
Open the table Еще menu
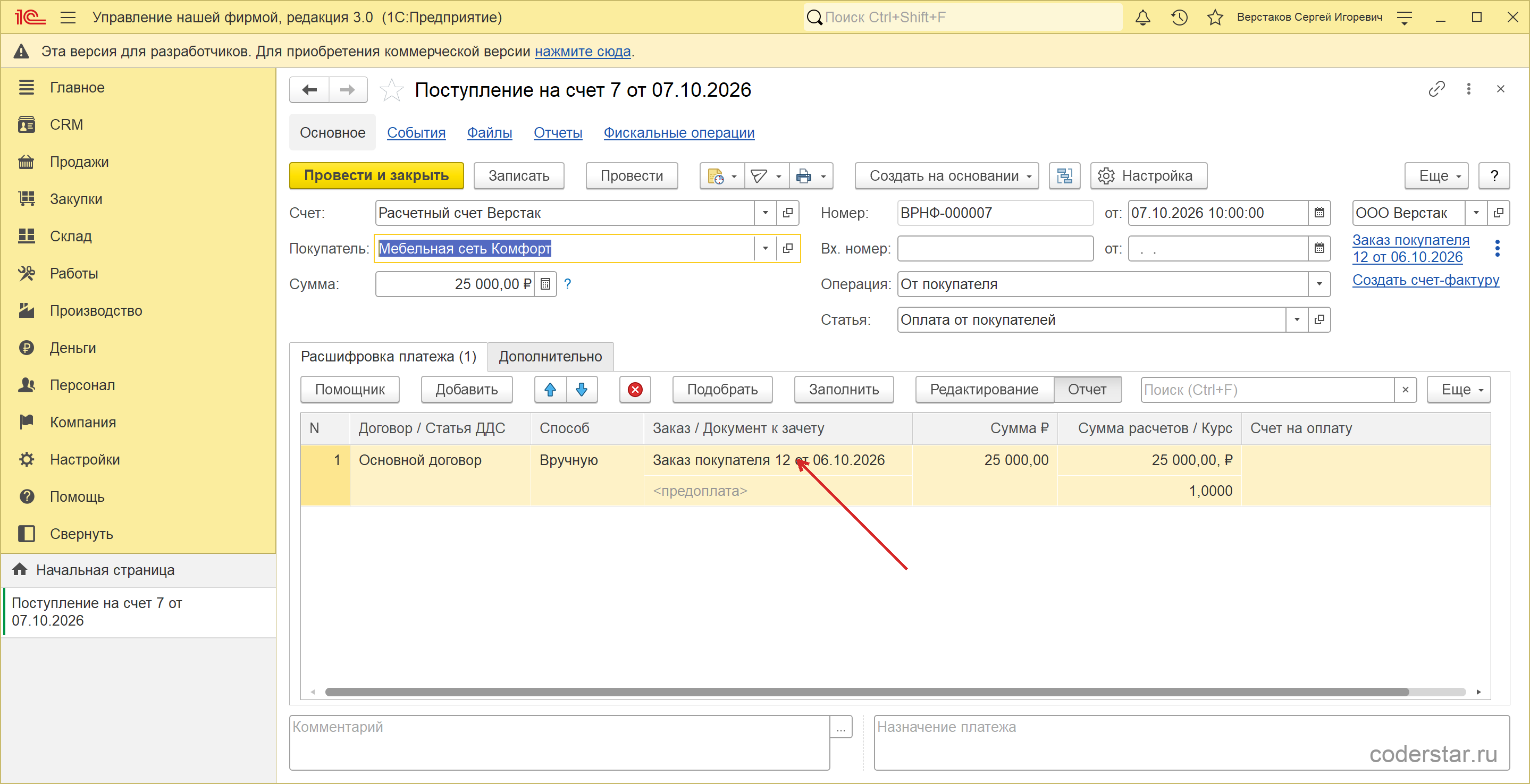(1459, 390)
